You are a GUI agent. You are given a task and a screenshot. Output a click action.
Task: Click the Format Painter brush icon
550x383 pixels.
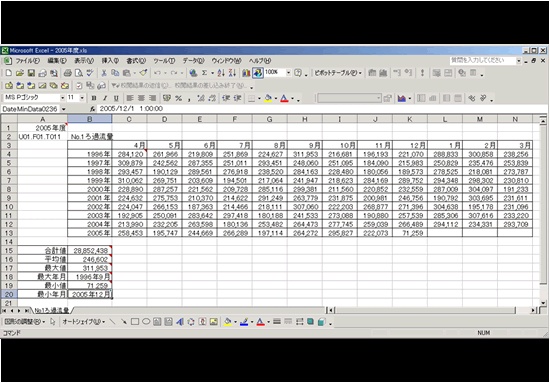click(x=143, y=73)
